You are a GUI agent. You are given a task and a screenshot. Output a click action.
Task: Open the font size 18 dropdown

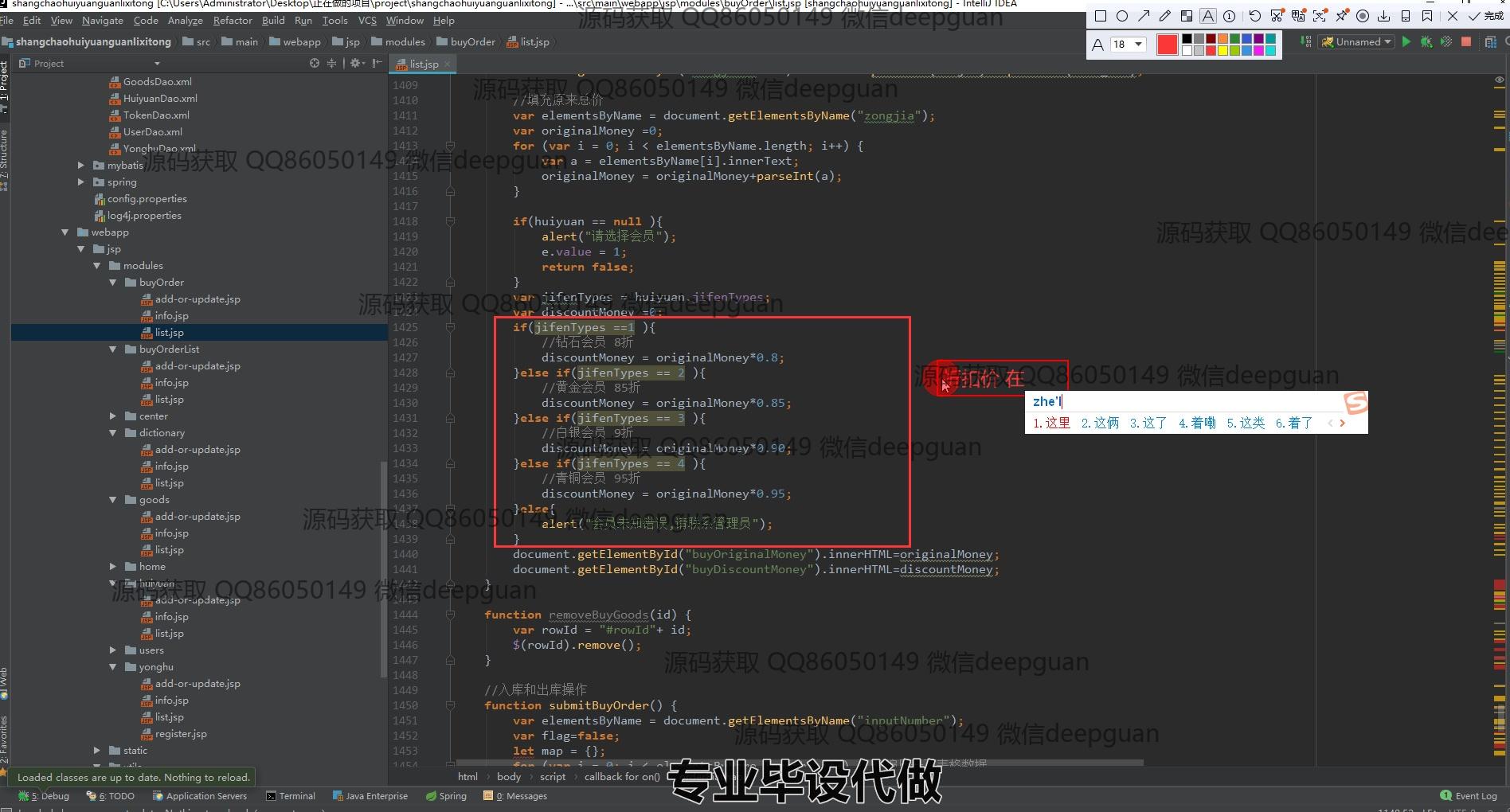point(1138,45)
